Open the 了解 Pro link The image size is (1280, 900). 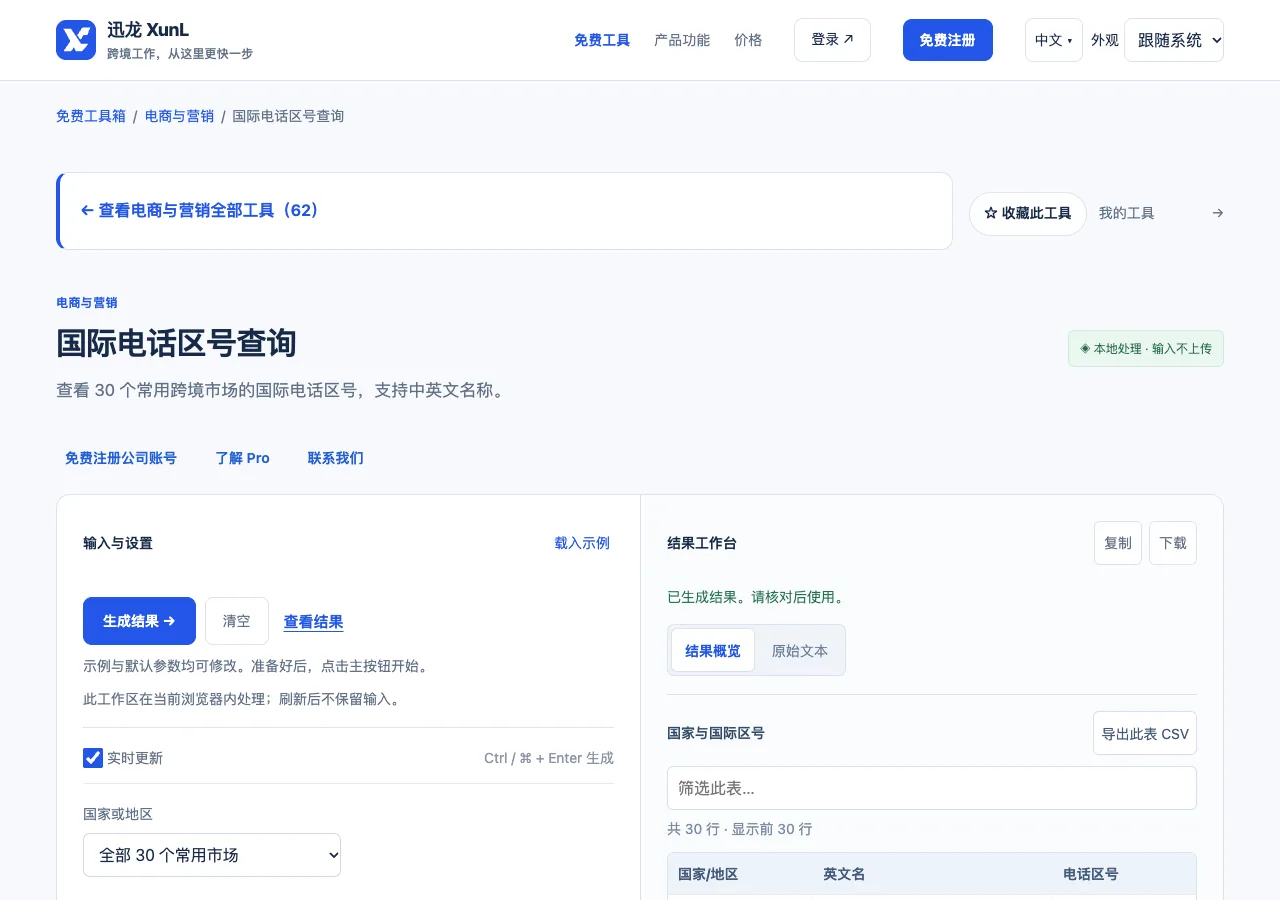243,458
